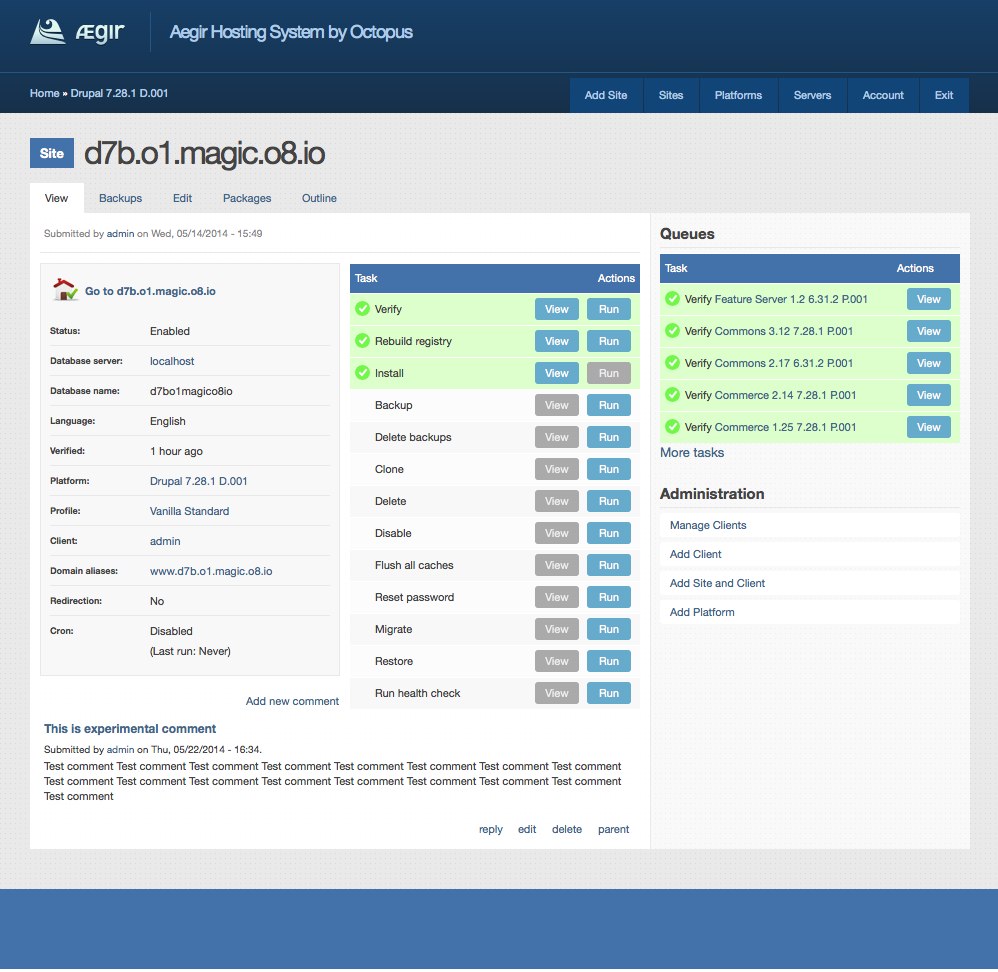Run the Backup task
The width and height of the screenshot is (998, 972).
(608, 405)
